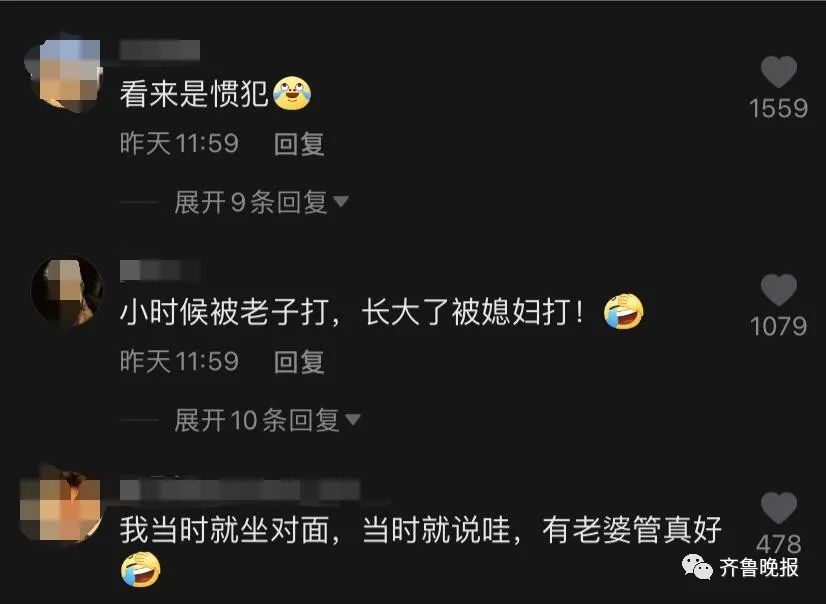Expand the 9 replies under first comment
Viewport: 826px width, 604px height.
[250, 202]
